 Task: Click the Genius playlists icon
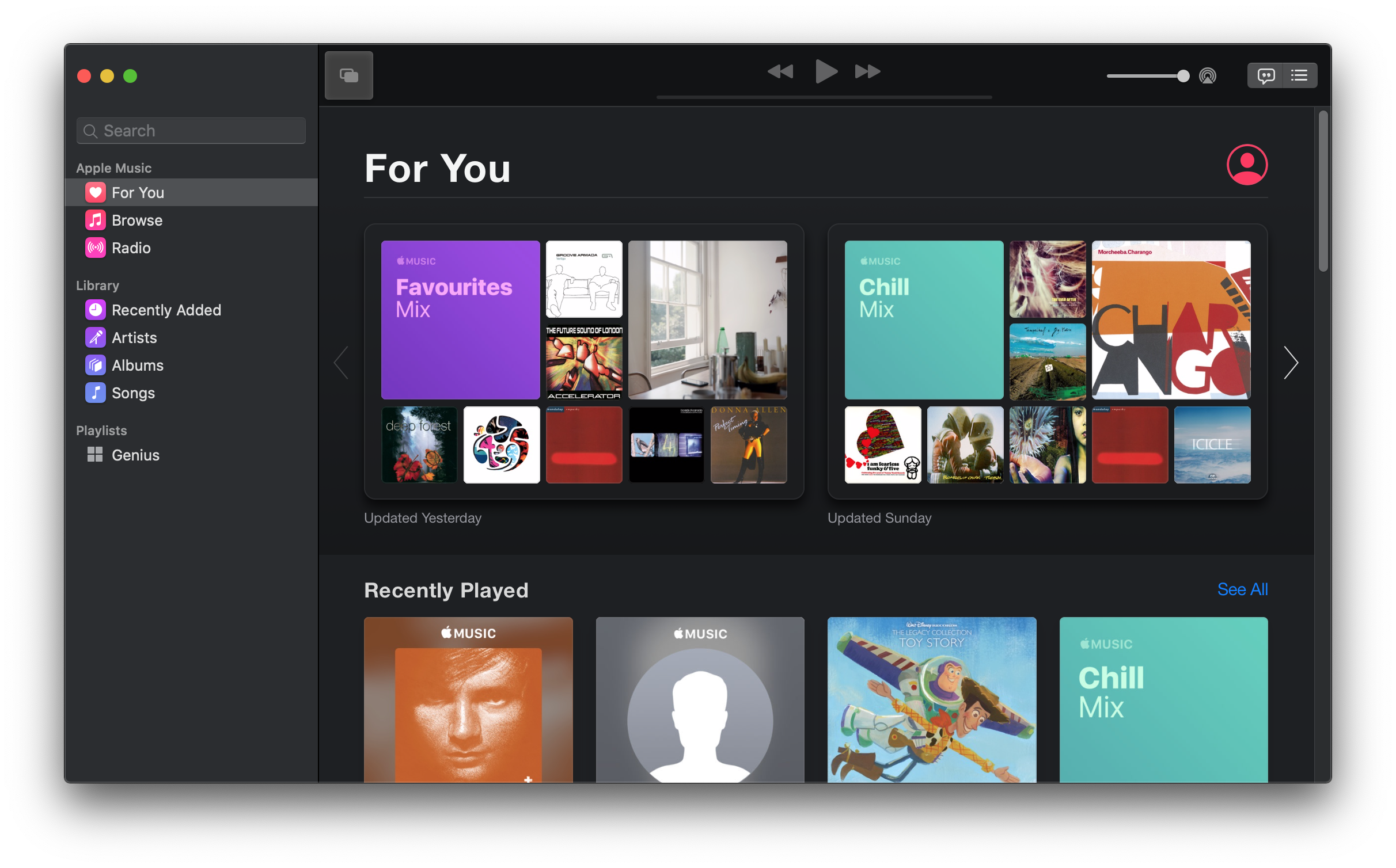[x=94, y=455]
